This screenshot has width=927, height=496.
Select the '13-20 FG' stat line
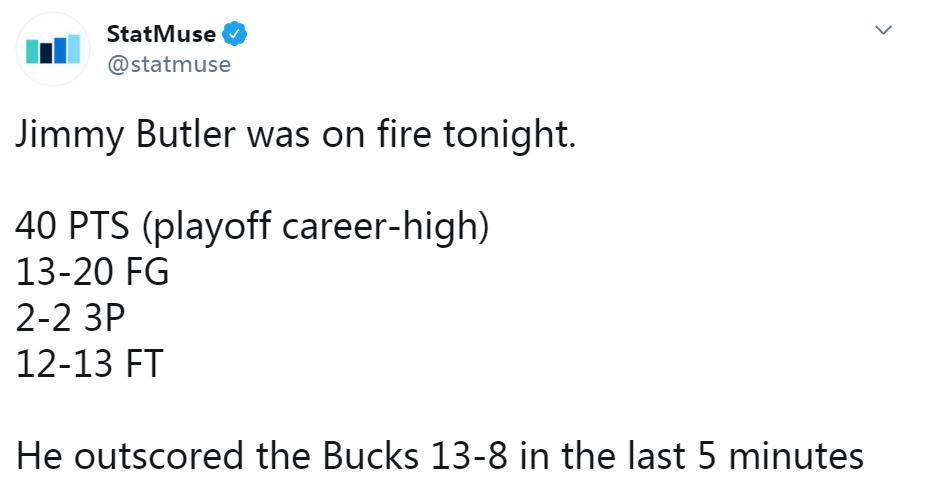92,272
